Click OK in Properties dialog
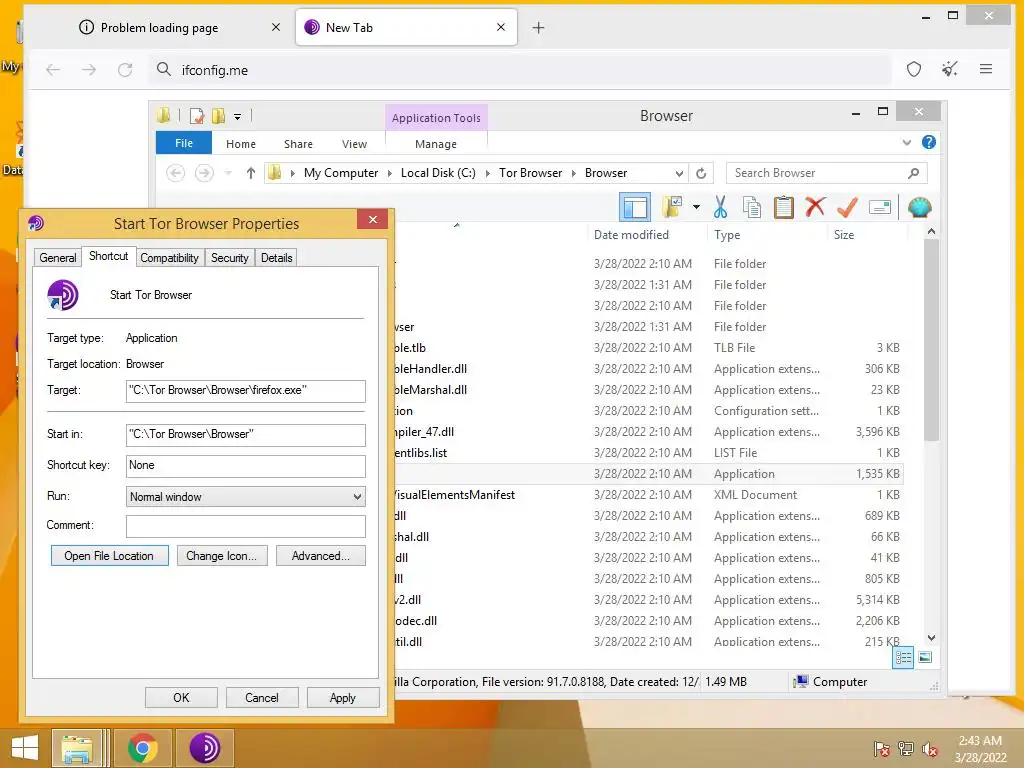 click(x=181, y=697)
